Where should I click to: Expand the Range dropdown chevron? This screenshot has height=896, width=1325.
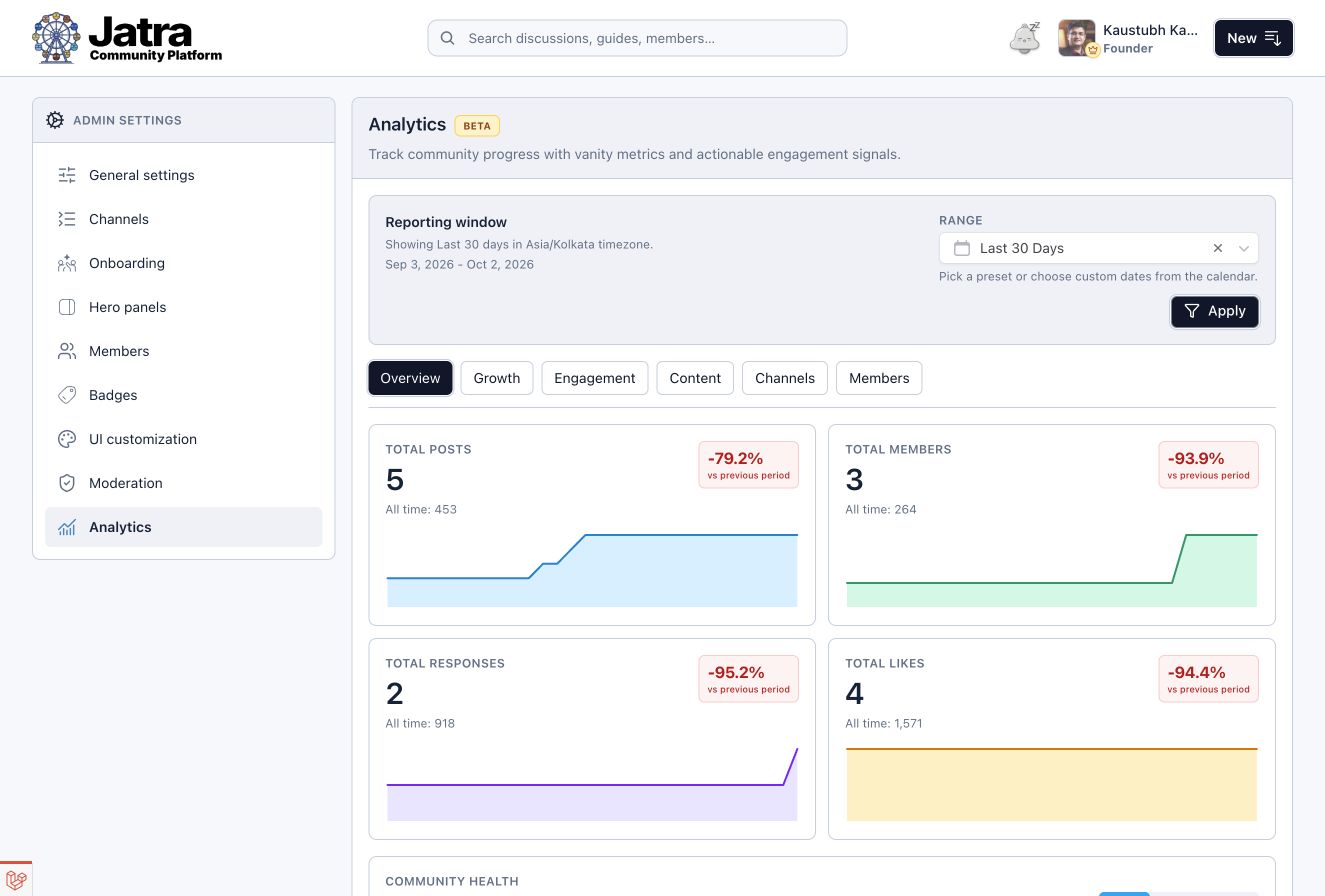pyautogui.click(x=1244, y=248)
